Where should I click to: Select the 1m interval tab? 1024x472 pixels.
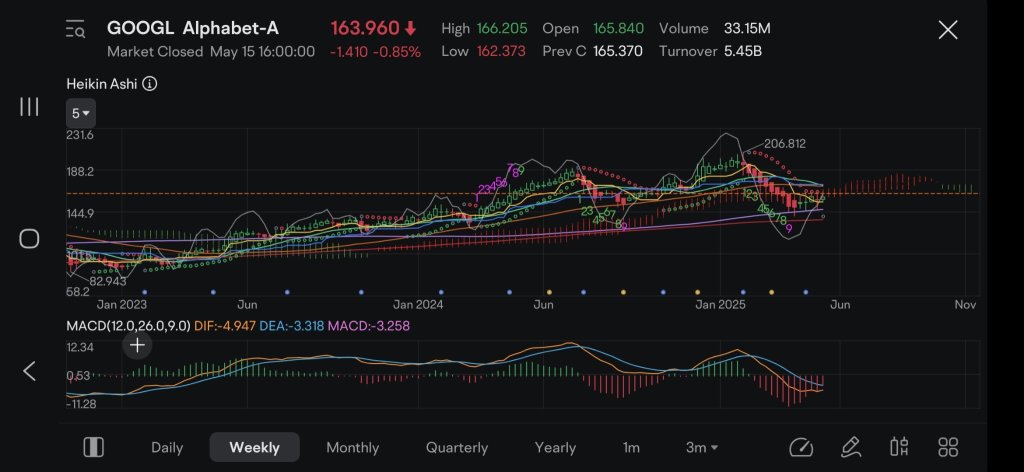[631, 448]
